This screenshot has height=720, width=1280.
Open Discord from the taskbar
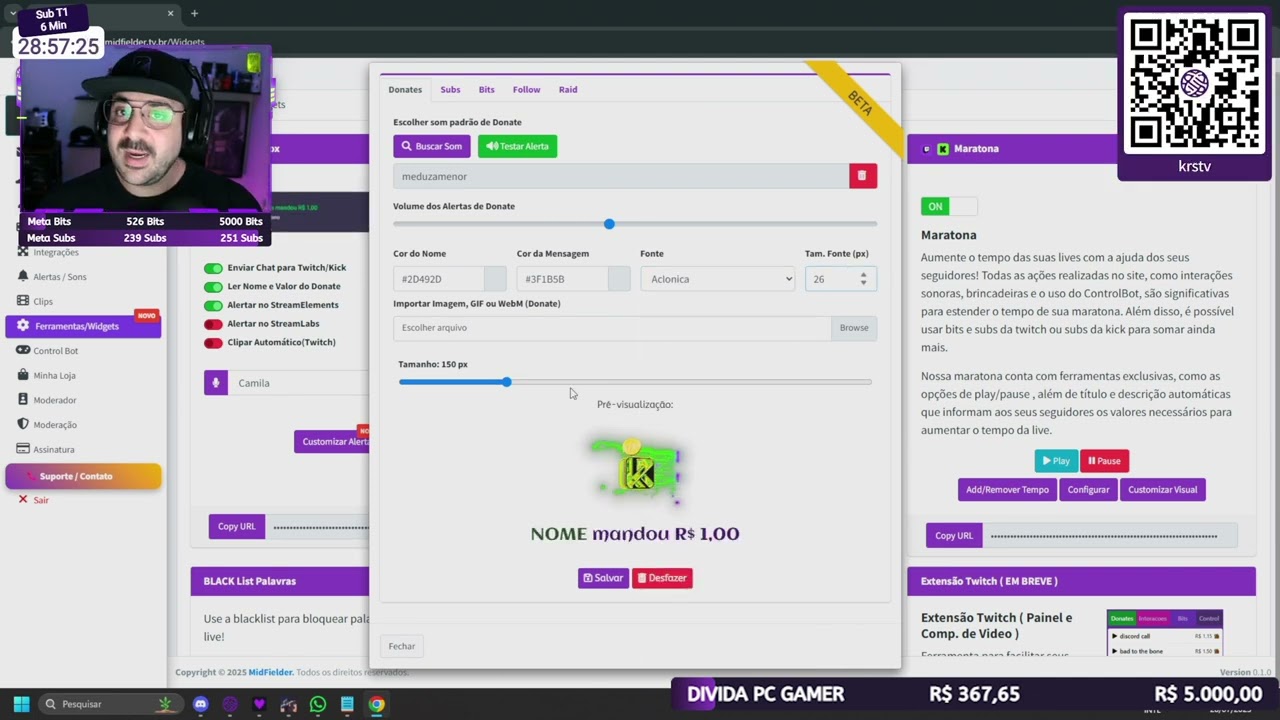[201, 704]
